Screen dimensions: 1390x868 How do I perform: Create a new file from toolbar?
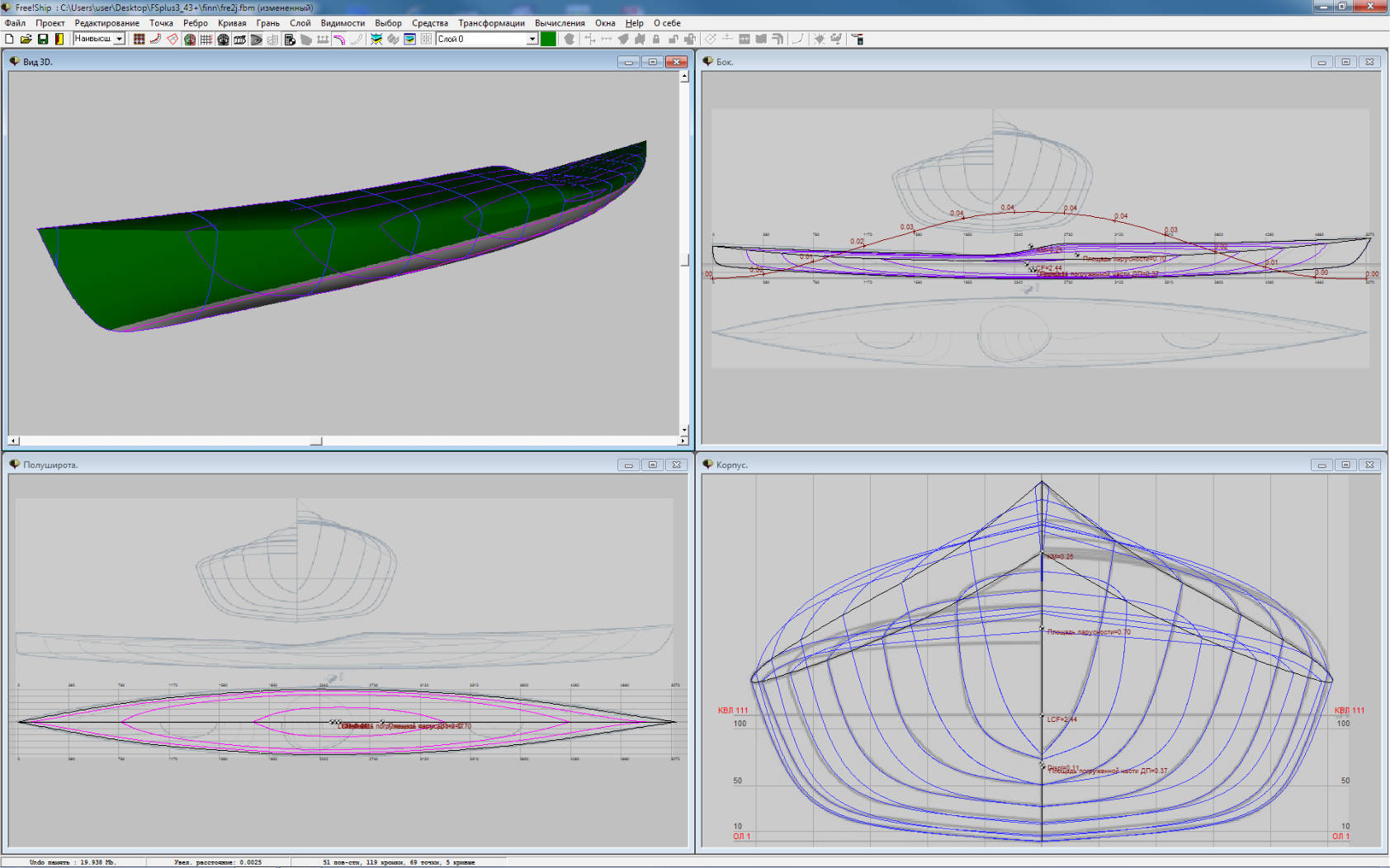pos(10,39)
